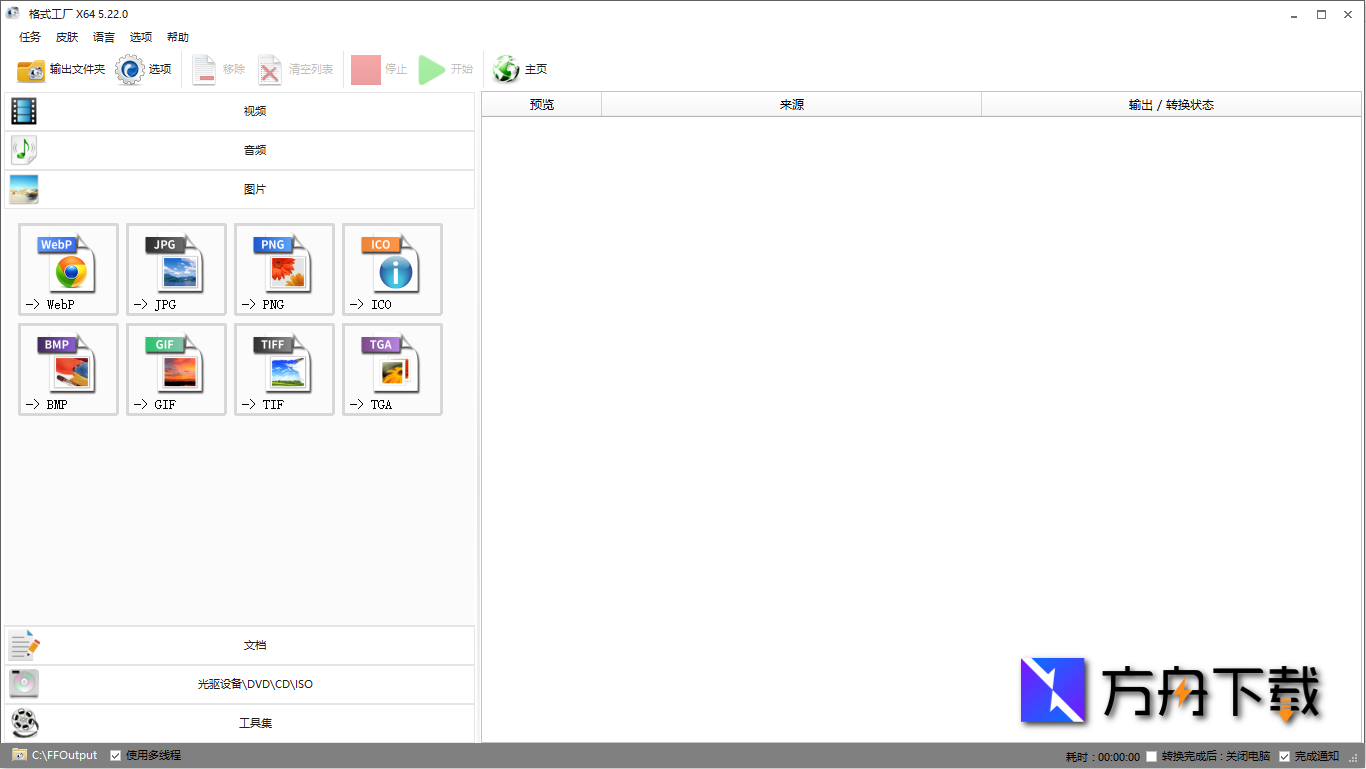The width and height of the screenshot is (1366, 769).
Task: Open the 主页 homepage button
Action: point(521,69)
